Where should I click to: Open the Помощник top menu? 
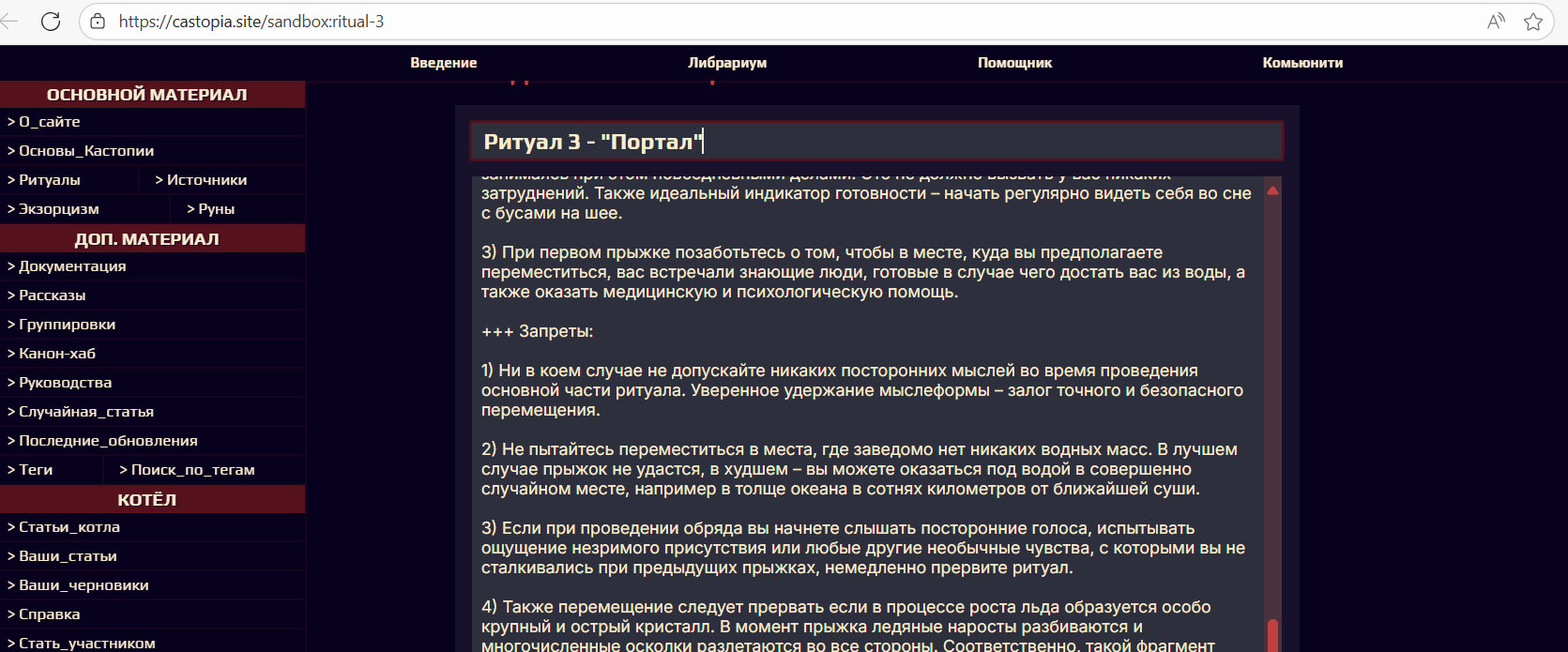[1014, 63]
